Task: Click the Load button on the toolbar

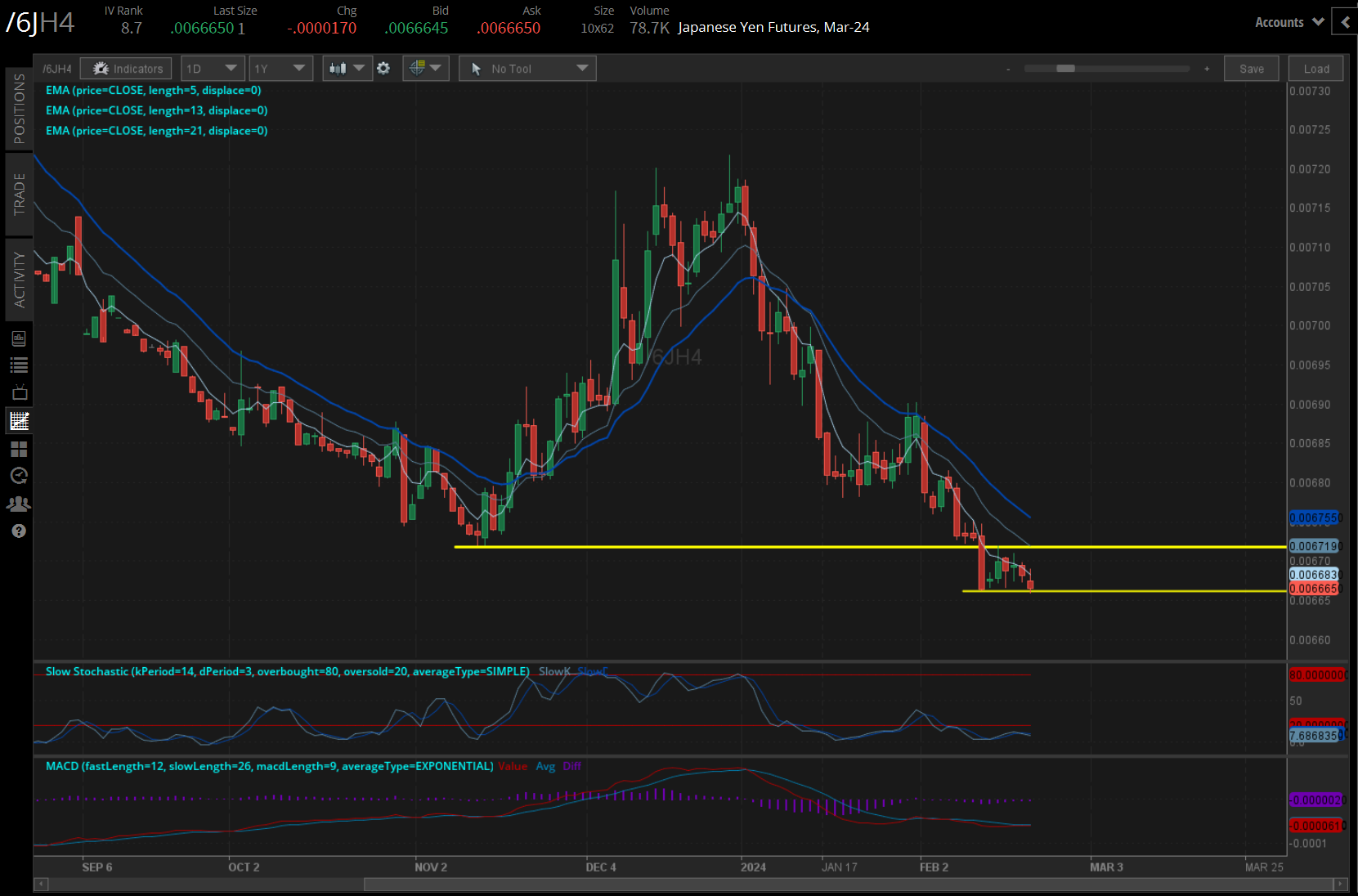Action: [x=1315, y=68]
